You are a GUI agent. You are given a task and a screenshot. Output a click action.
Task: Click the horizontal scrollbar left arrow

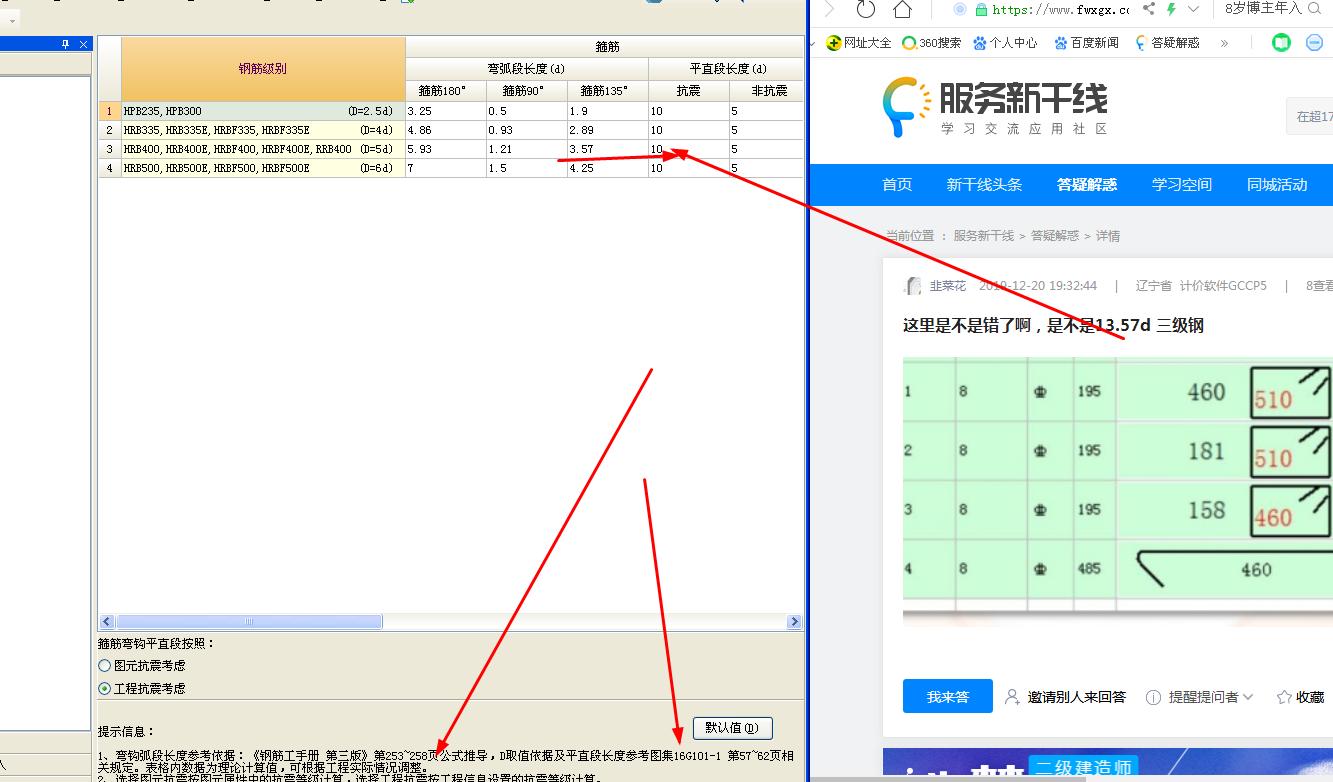pyautogui.click(x=106, y=622)
